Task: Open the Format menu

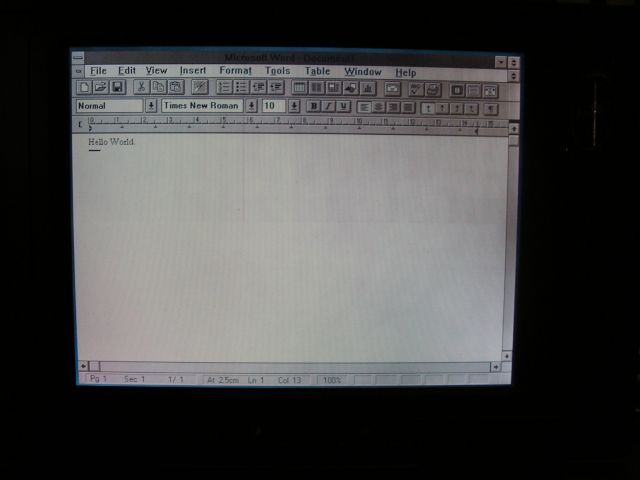Action: [236, 71]
